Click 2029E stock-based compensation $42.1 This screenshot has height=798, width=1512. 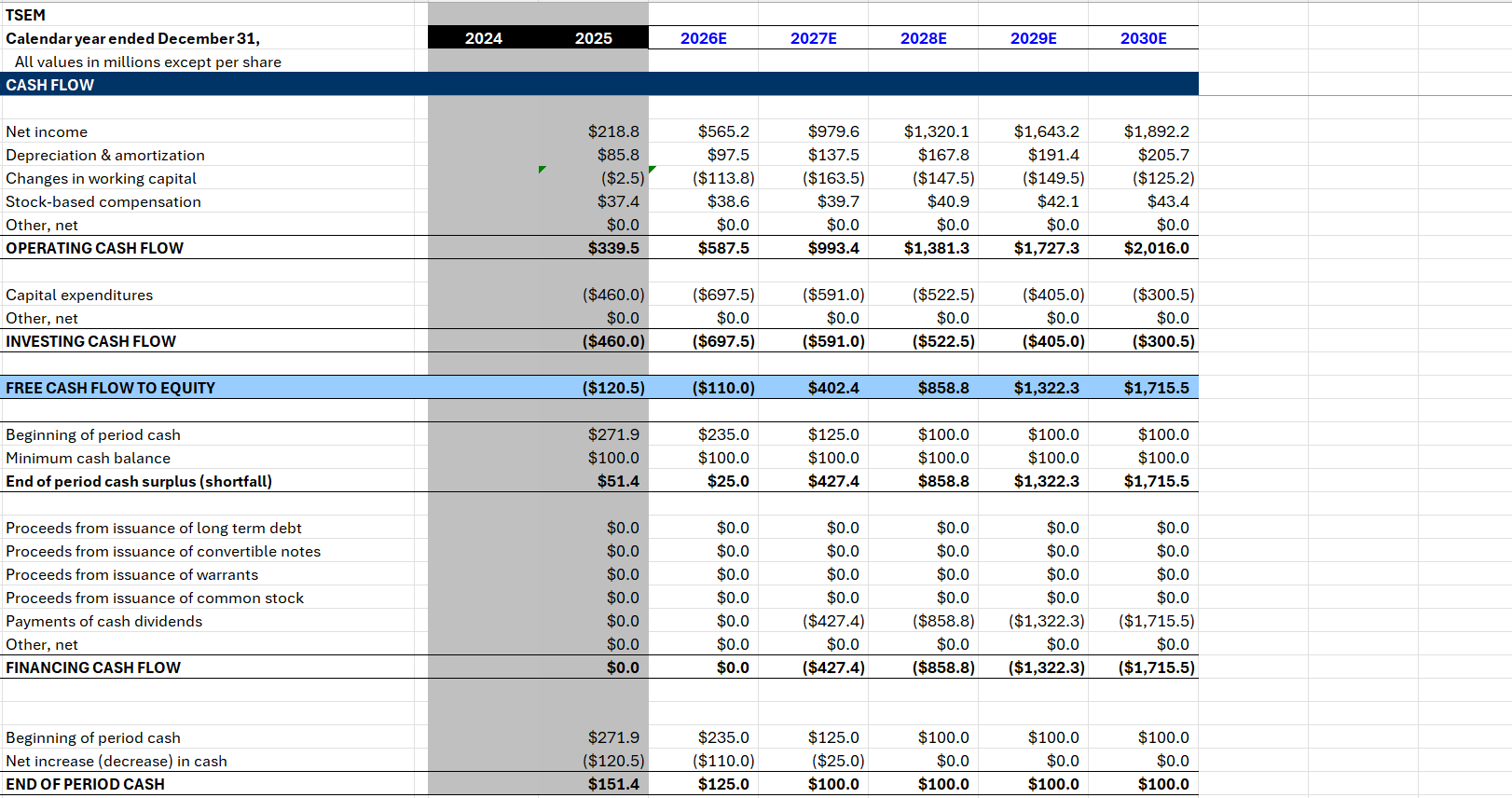coord(1058,201)
